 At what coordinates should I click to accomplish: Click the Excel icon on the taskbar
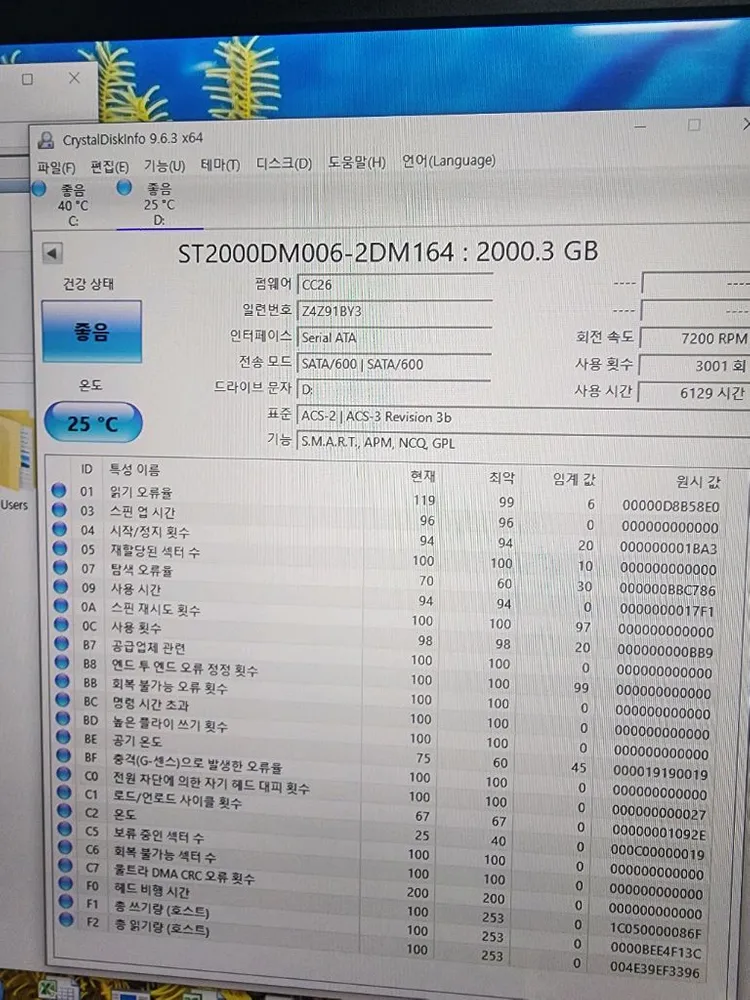(x=48, y=990)
